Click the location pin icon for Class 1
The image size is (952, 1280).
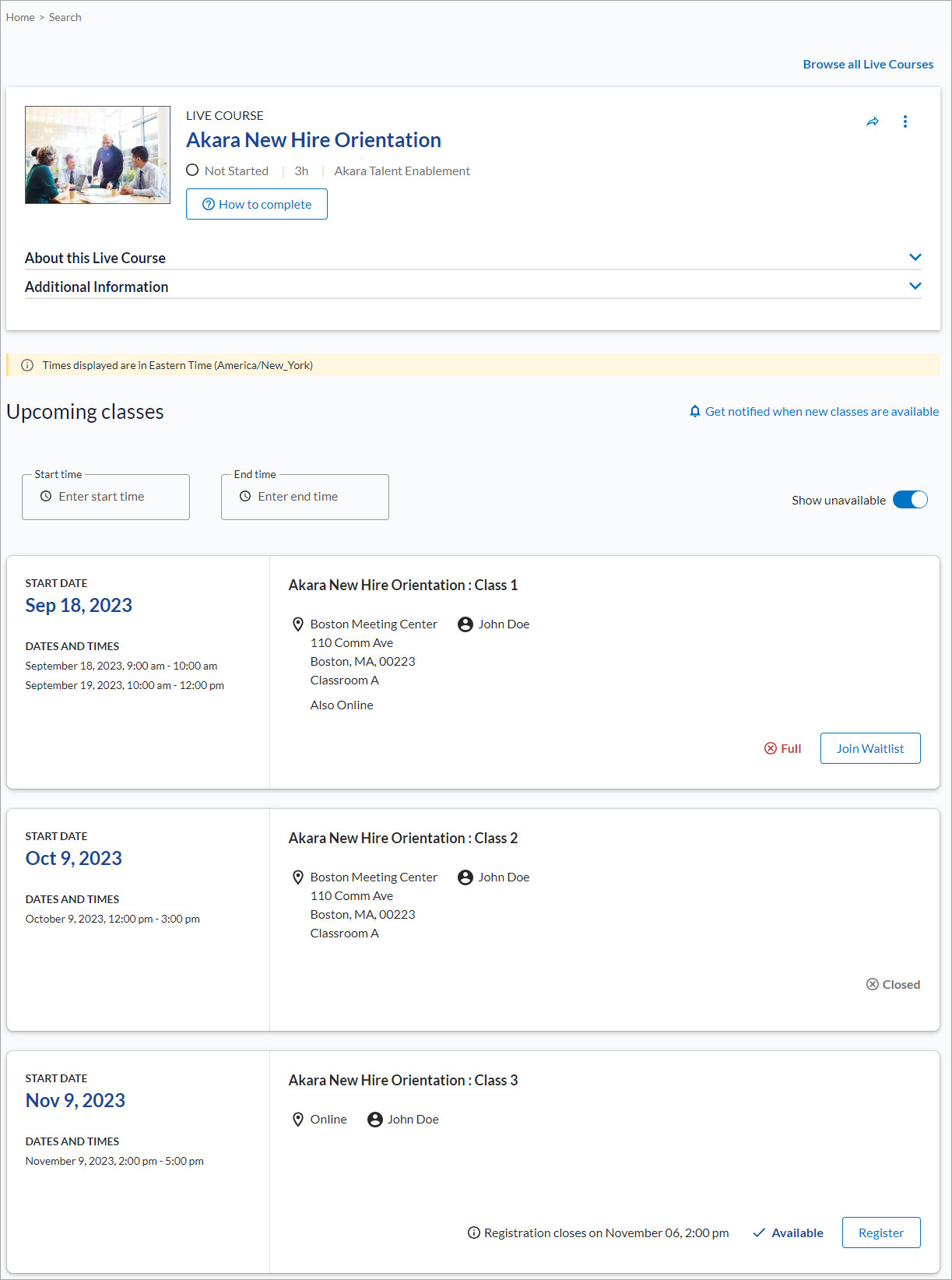[297, 624]
